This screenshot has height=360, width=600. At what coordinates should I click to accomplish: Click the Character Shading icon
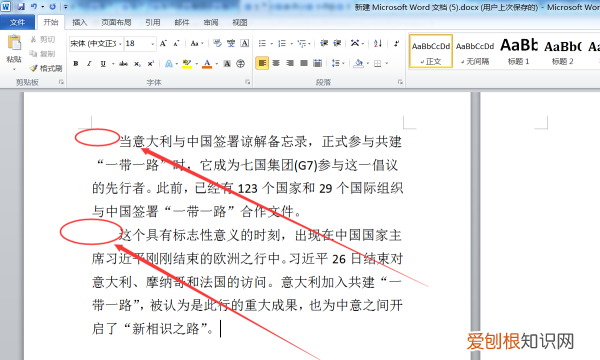pos(227,64)
